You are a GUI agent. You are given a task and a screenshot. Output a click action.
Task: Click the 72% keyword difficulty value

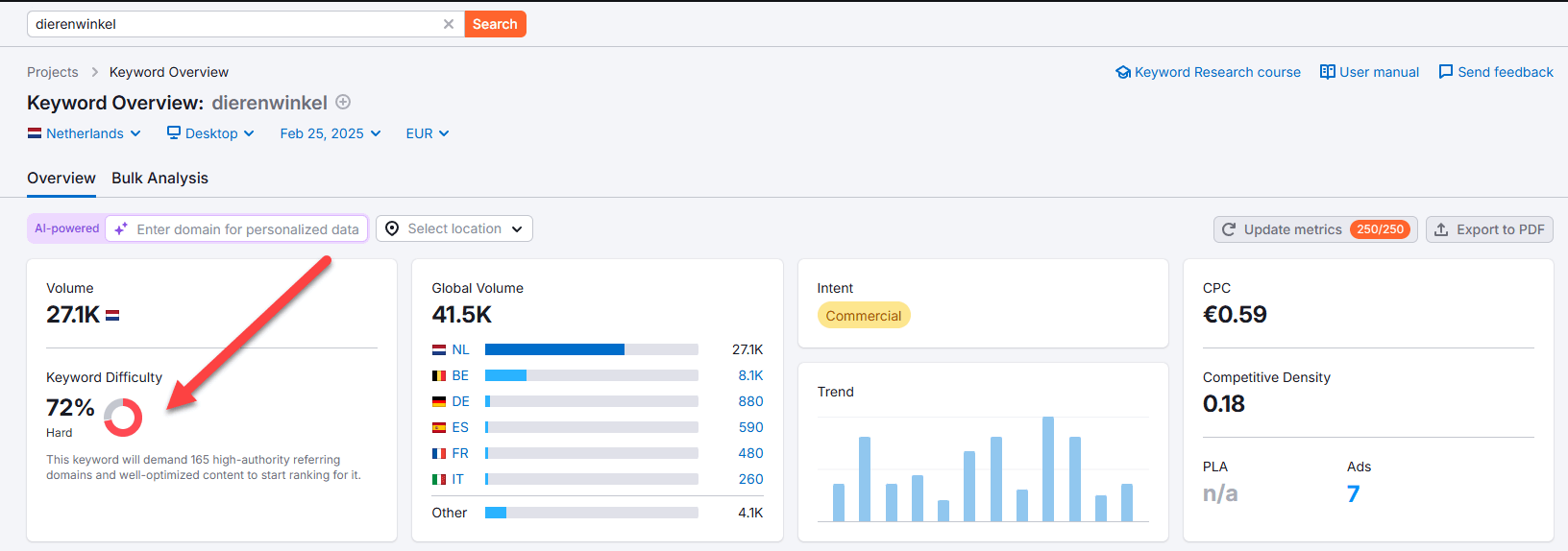pos(70,407)
